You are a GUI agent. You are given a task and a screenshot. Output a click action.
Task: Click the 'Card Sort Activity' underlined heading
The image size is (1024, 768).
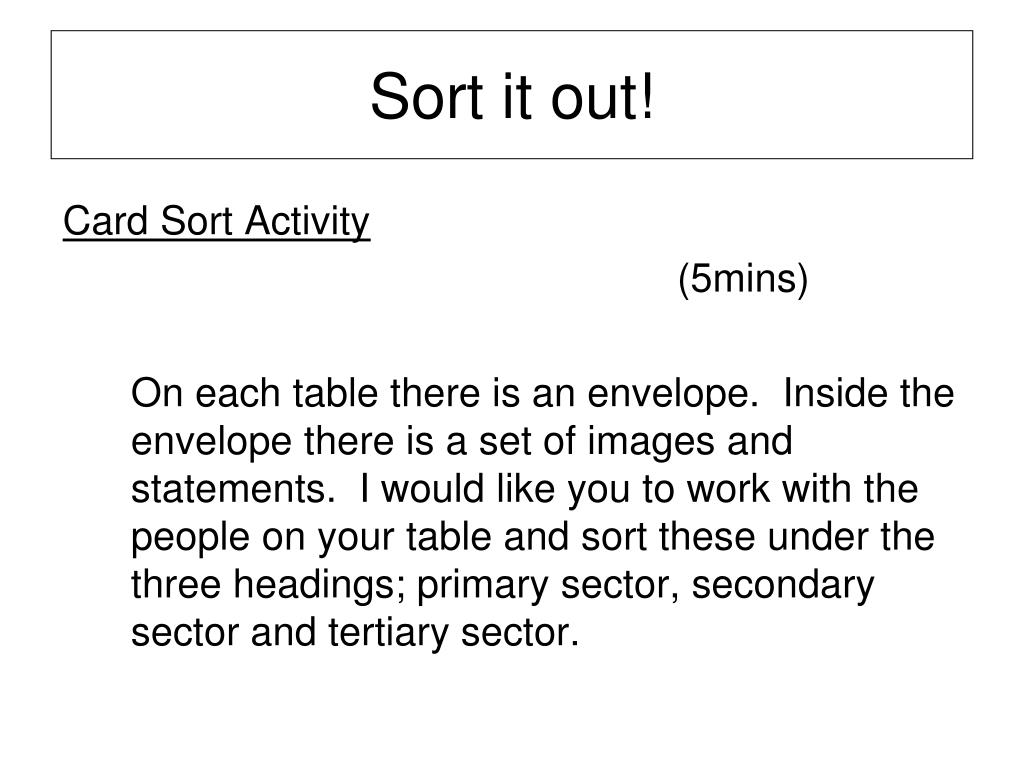click(x=217, y=222)
